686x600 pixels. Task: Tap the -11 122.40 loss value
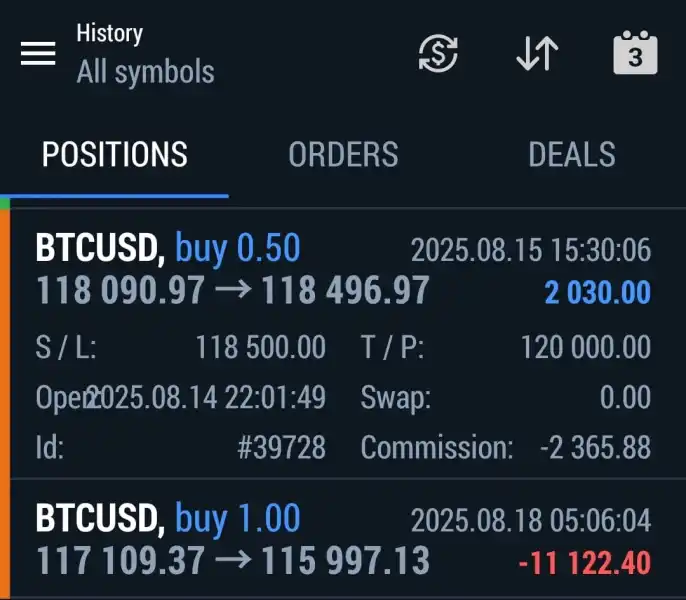584,563
